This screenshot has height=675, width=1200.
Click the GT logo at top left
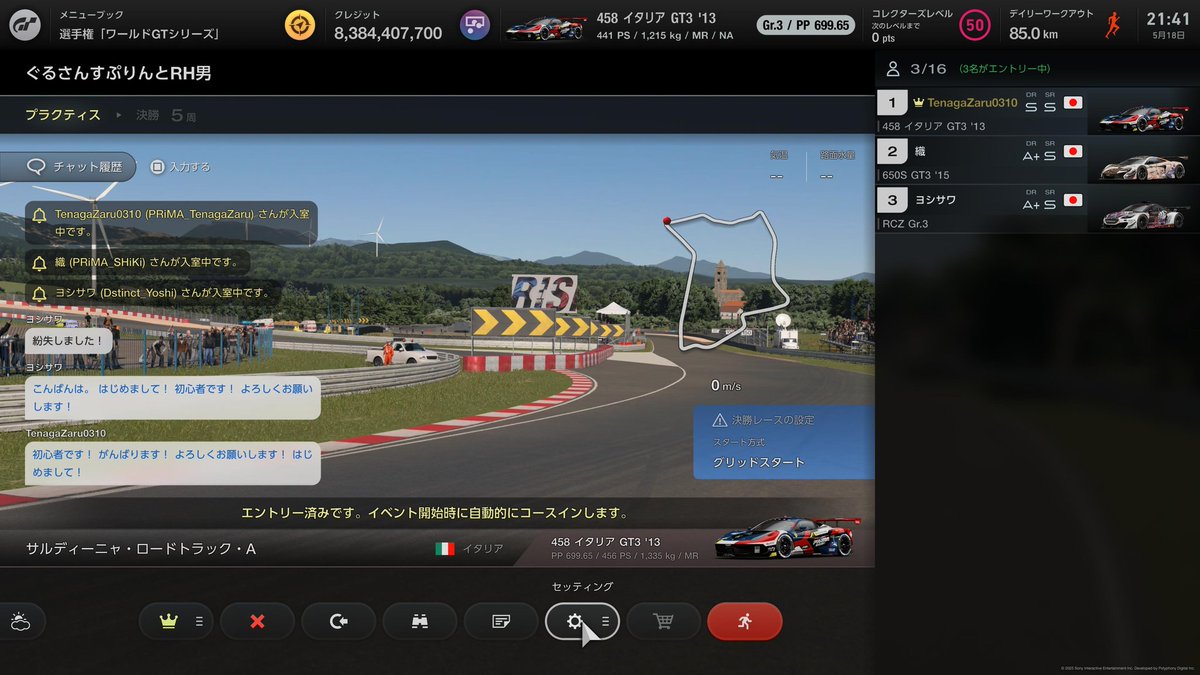(26, 24)
